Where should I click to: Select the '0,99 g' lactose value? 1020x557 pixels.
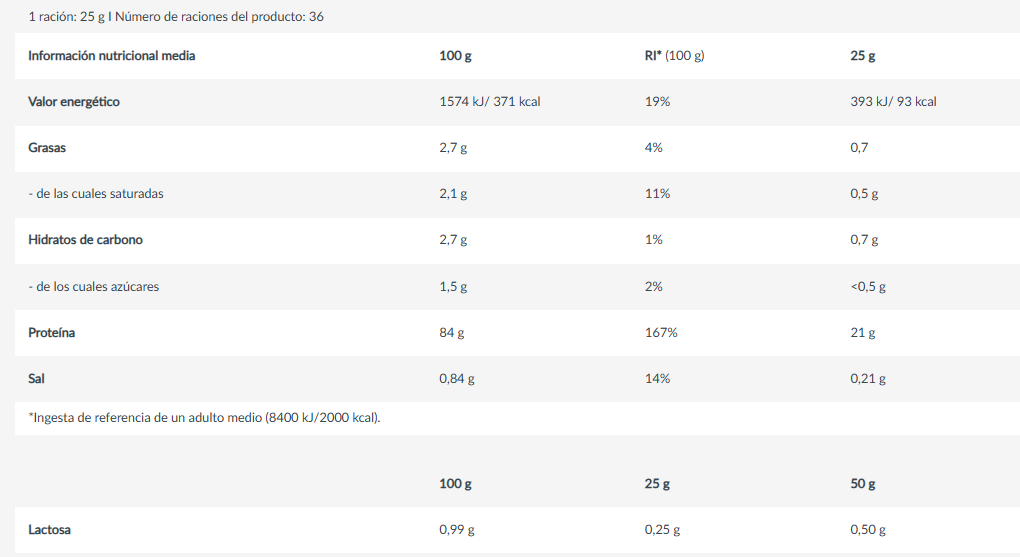tap(457, 530)
